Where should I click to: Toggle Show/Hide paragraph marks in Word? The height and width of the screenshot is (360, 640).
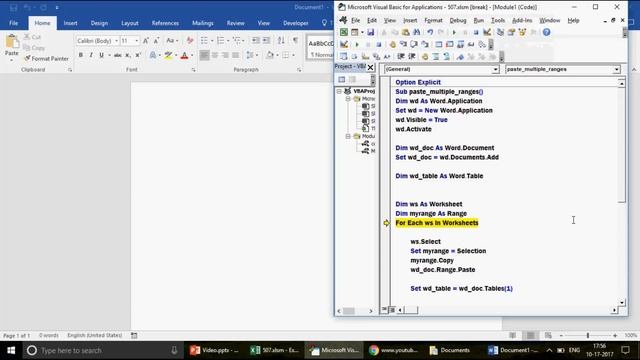(x=295, y=40)
